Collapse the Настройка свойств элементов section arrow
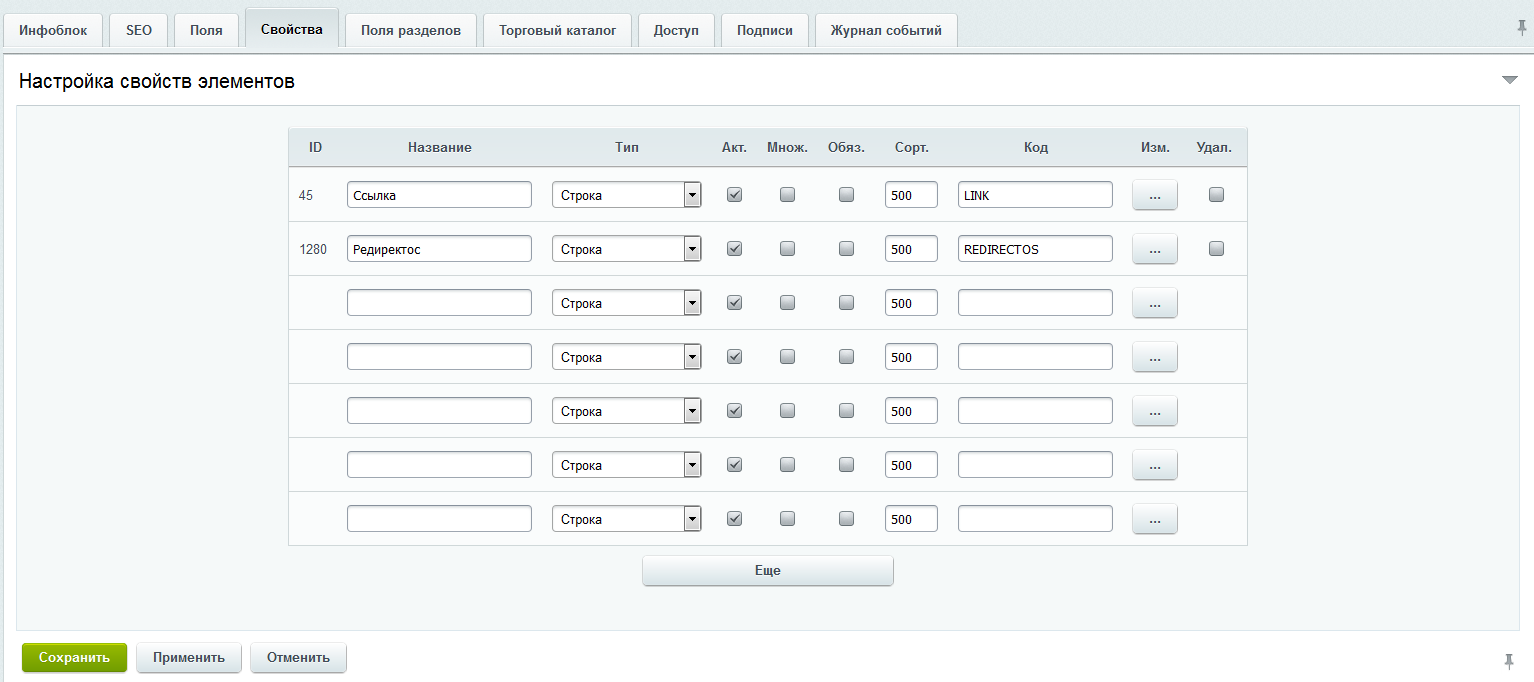This screenshot has height=682, width=1534. tap(1510, 80)
